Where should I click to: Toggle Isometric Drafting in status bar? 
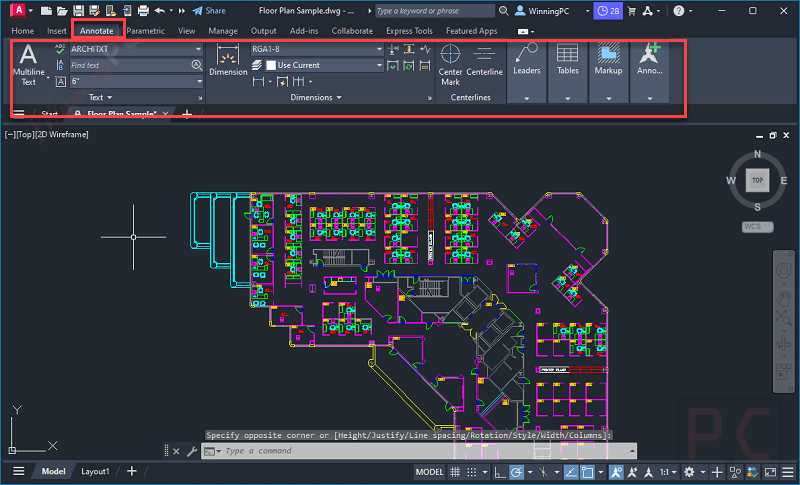(x=543, y=472)
